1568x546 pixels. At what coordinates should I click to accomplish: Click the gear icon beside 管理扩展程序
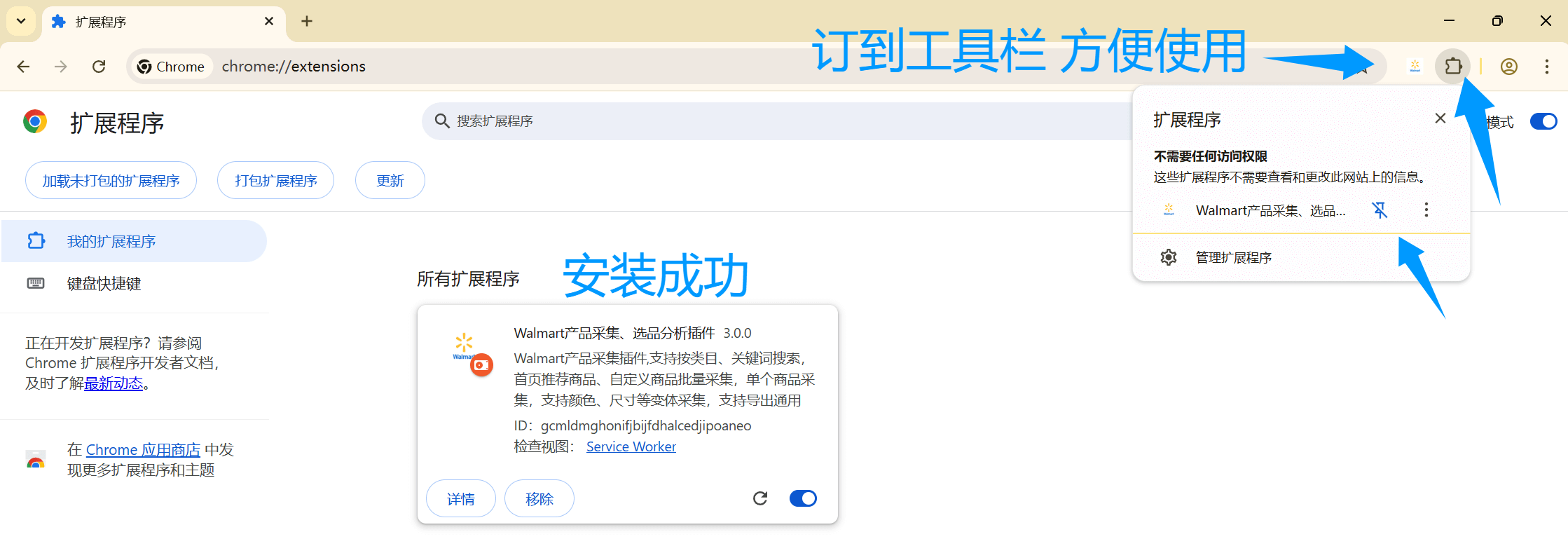pos(1169,257)
